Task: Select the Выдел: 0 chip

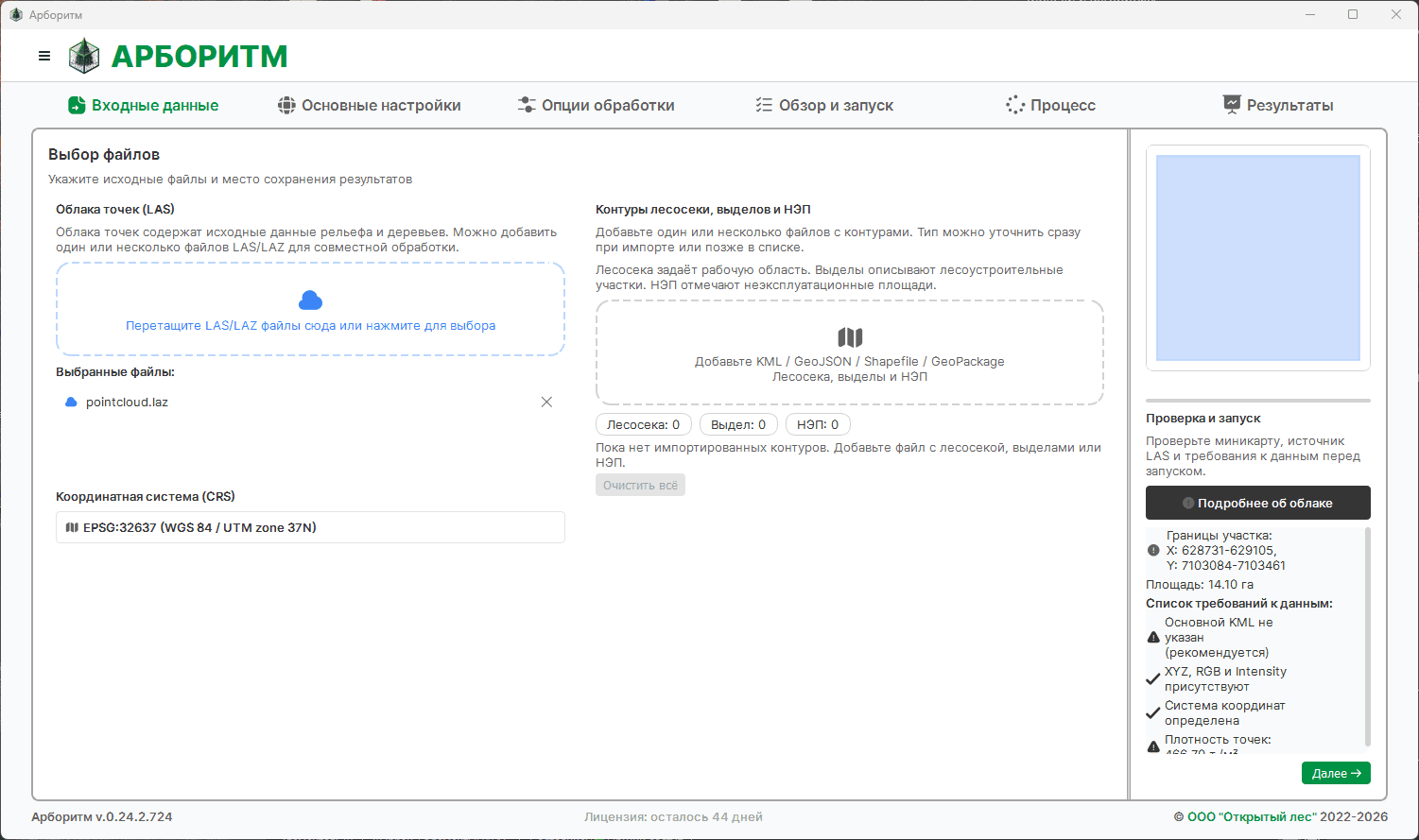Action: [x=739, y=425]
